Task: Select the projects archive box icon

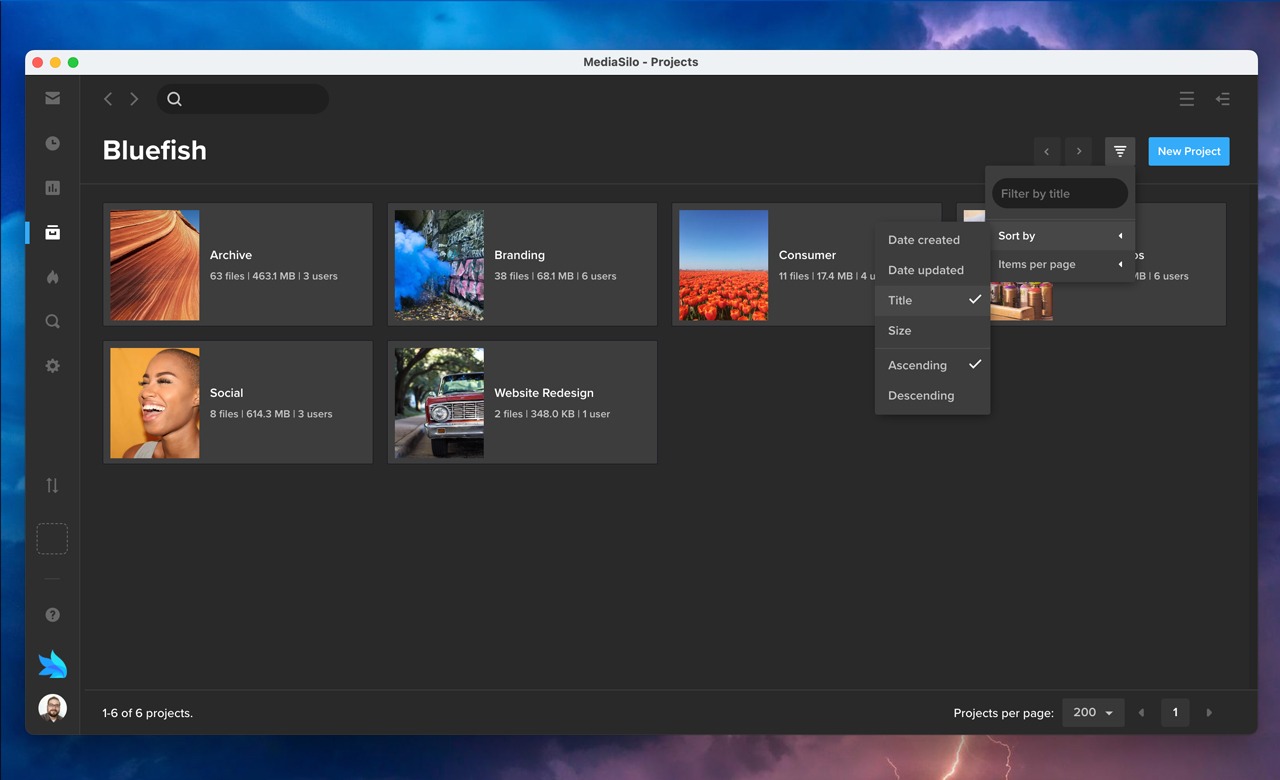Action: tap(52, 232)
